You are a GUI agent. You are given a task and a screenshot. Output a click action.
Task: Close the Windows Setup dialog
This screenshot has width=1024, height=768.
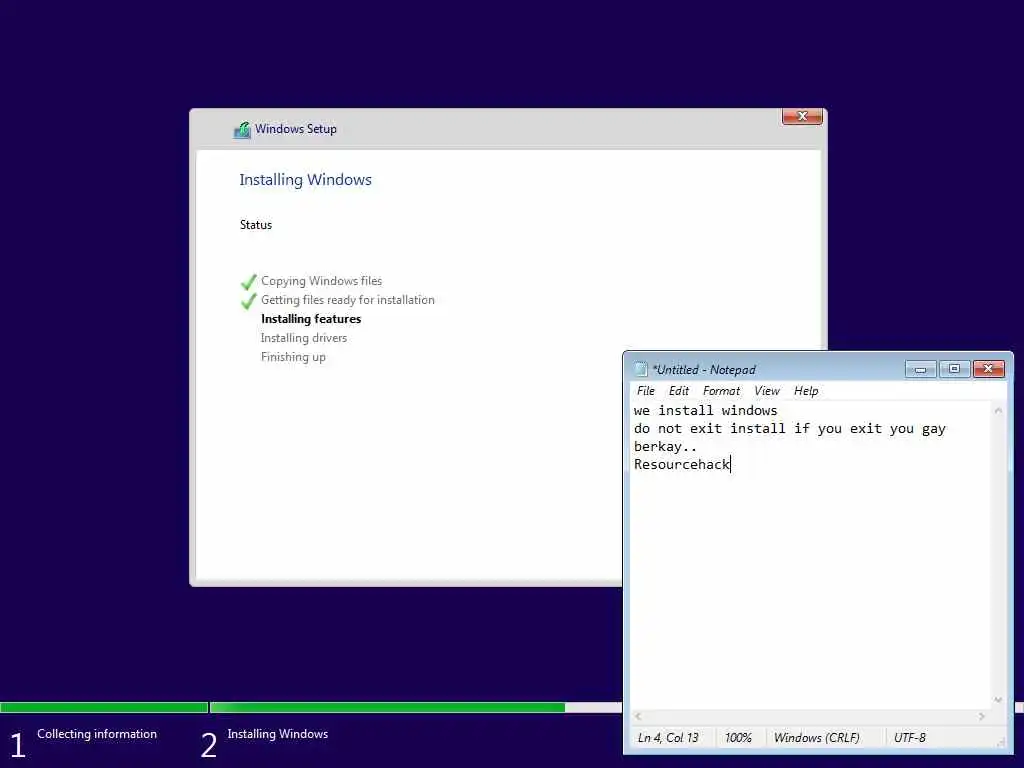[802, 116]
